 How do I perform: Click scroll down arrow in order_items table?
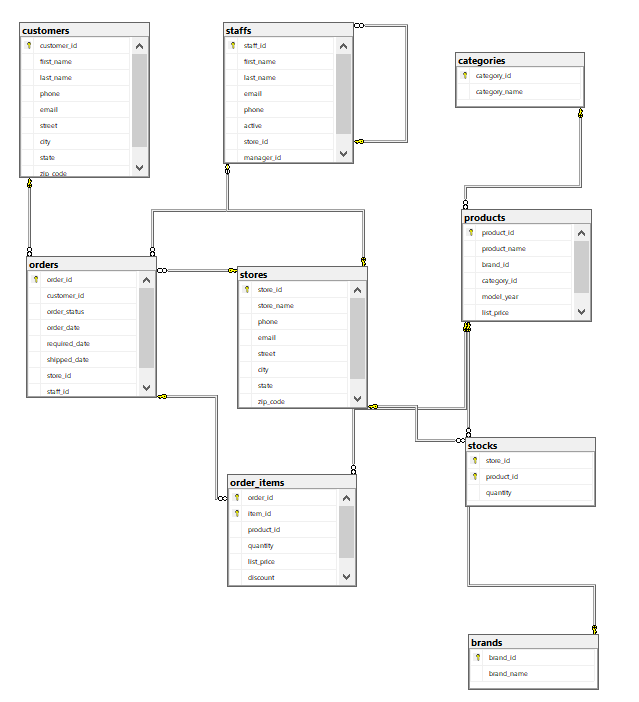(346, 576)
